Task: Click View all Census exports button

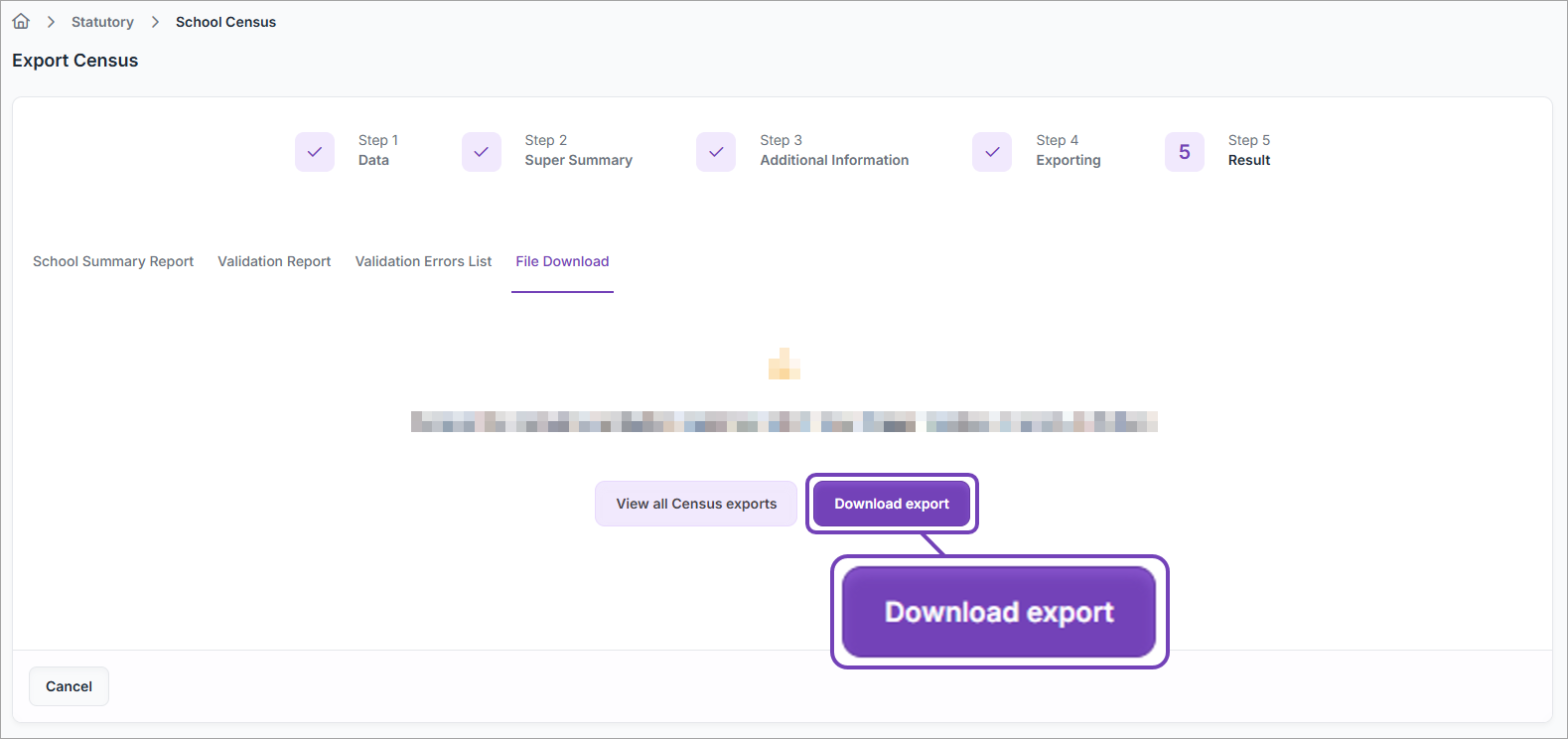Action: coord(696,504)
